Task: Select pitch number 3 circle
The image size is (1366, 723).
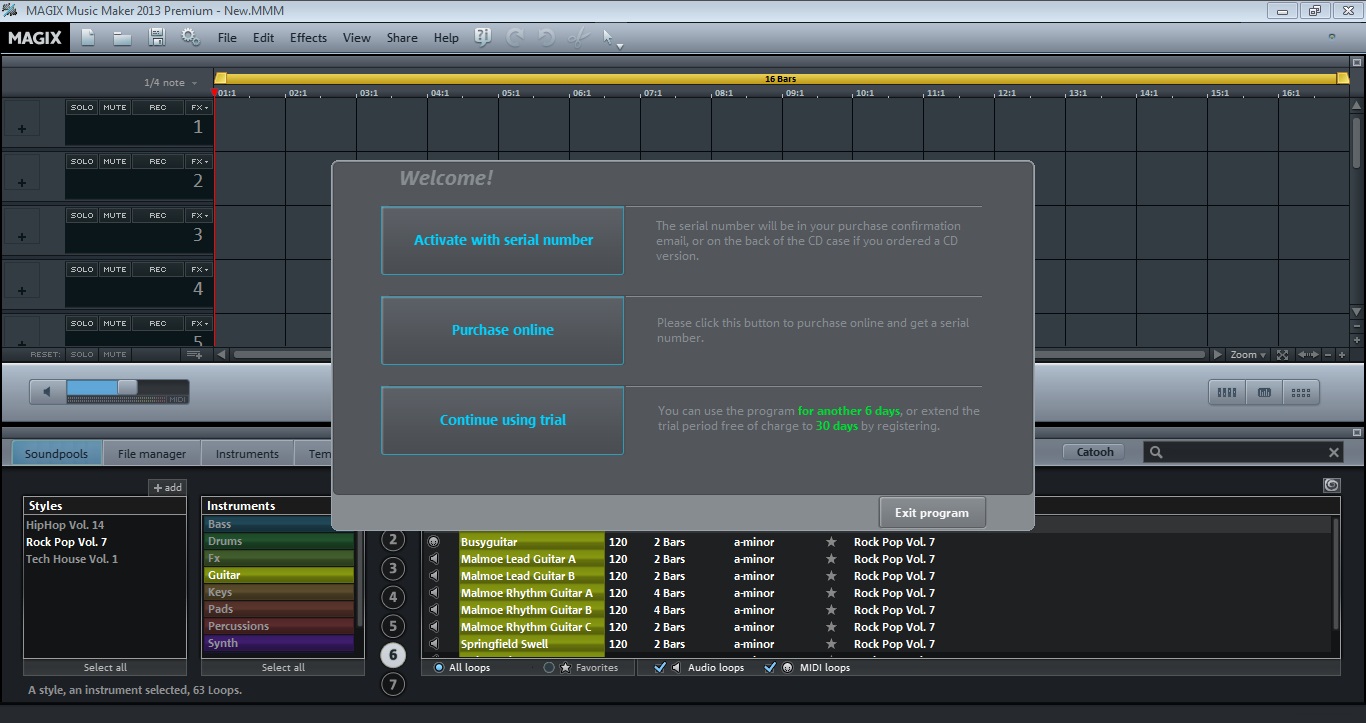Action: 394,569
